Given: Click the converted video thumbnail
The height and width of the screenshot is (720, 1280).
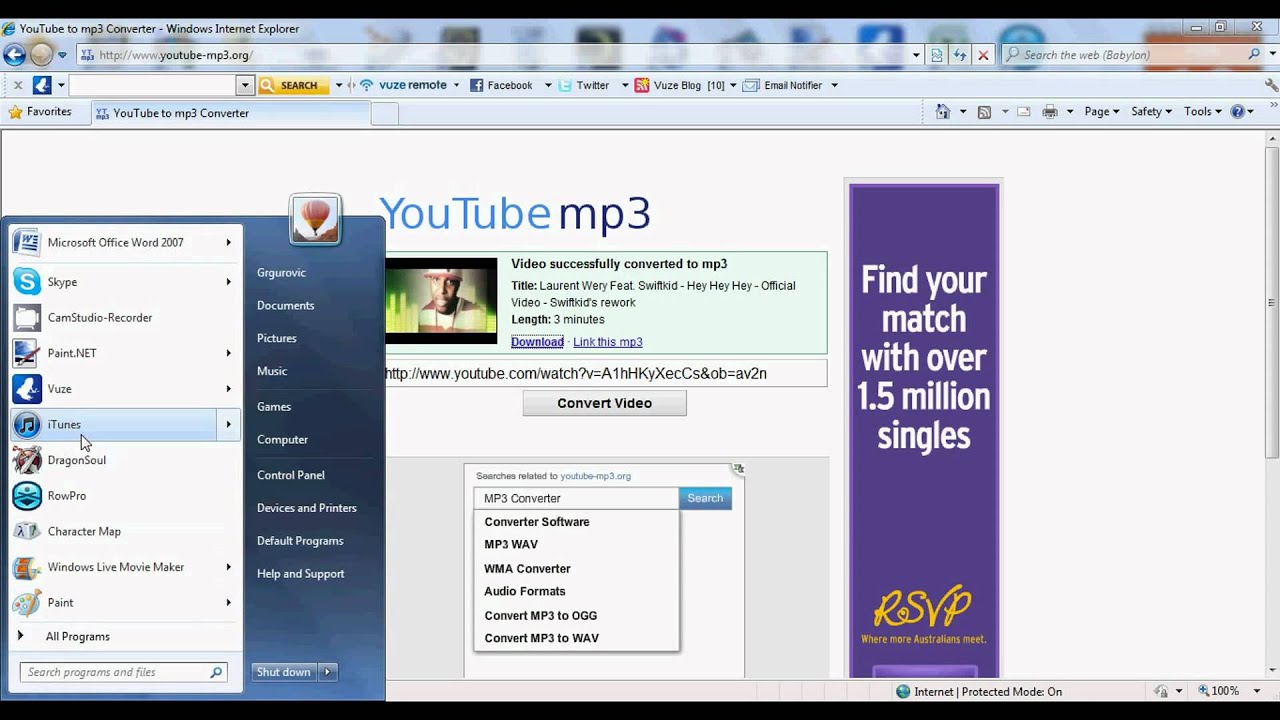Looking at the screenshot, I should pos(441,301).
